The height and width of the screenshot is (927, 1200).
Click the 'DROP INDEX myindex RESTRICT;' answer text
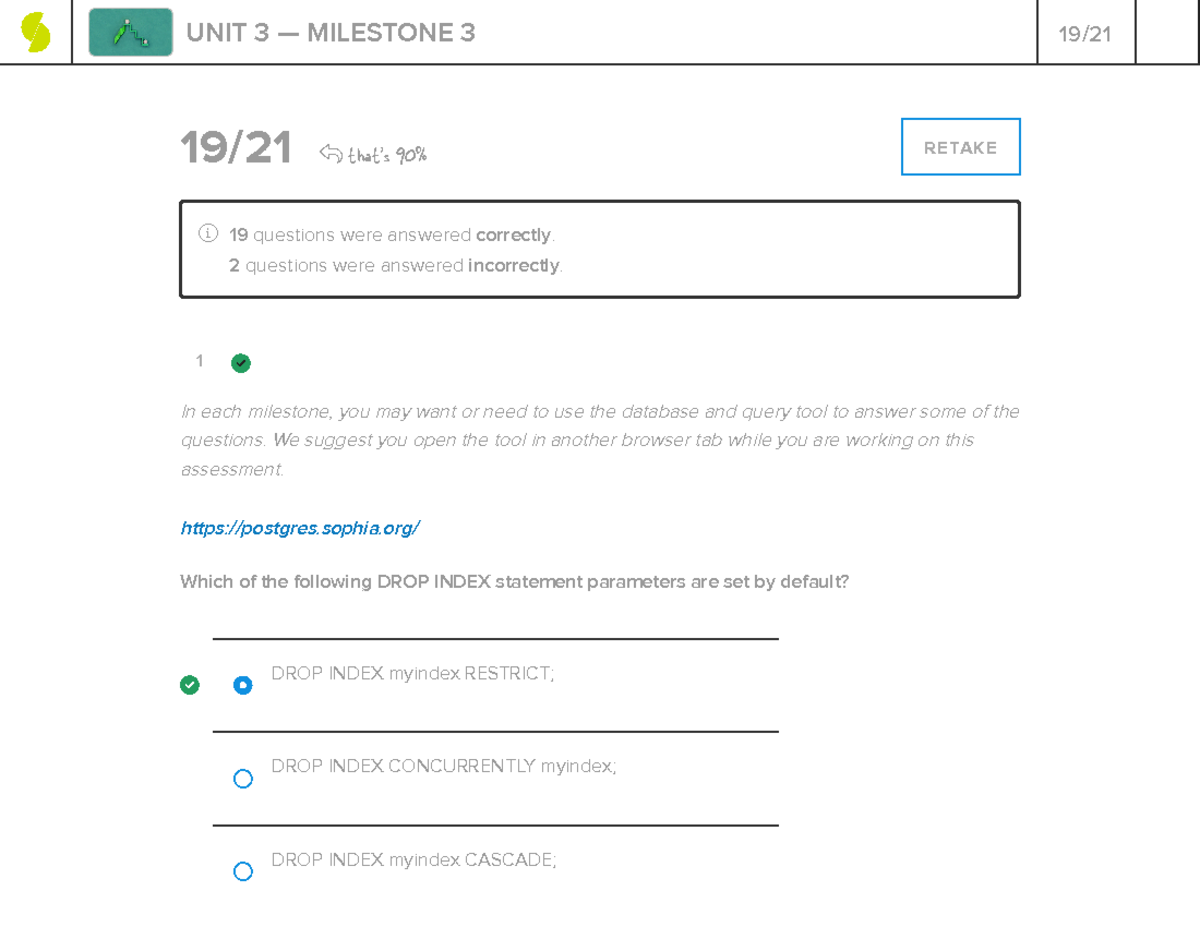point(412,674)
